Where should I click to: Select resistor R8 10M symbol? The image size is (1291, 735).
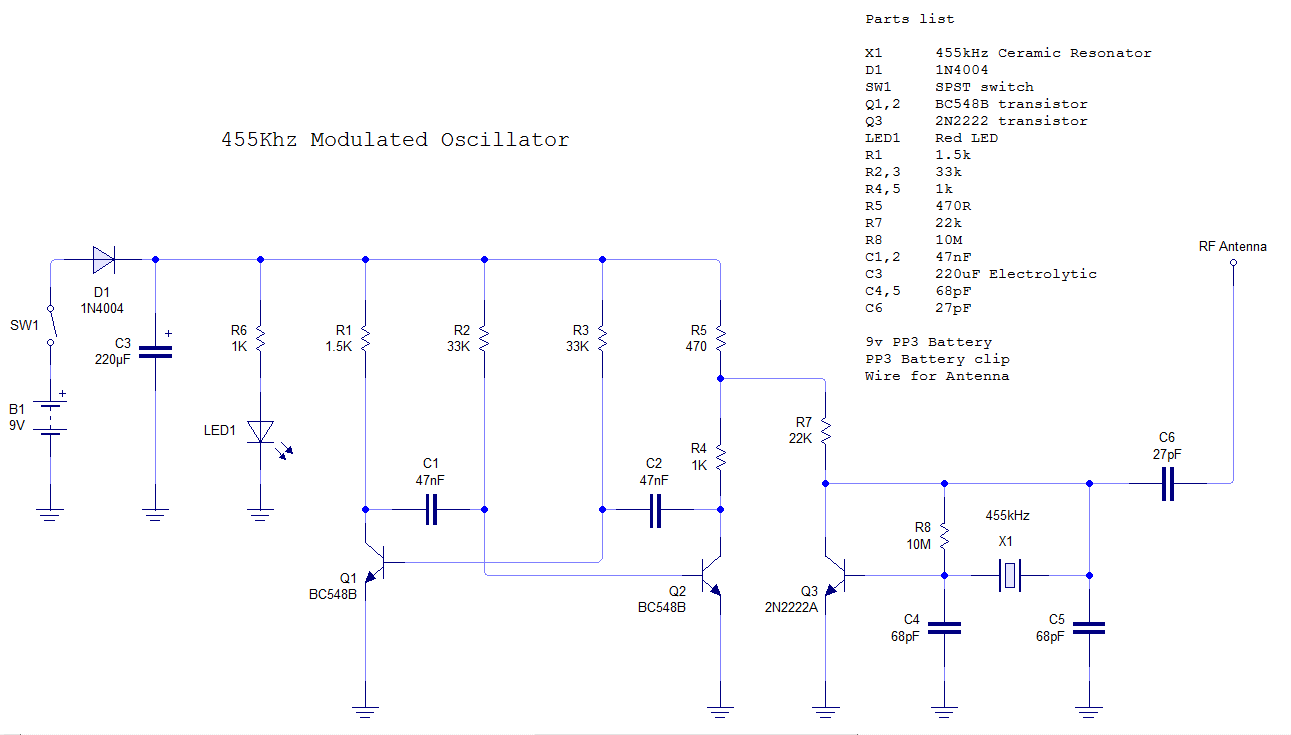pos(943,536)
